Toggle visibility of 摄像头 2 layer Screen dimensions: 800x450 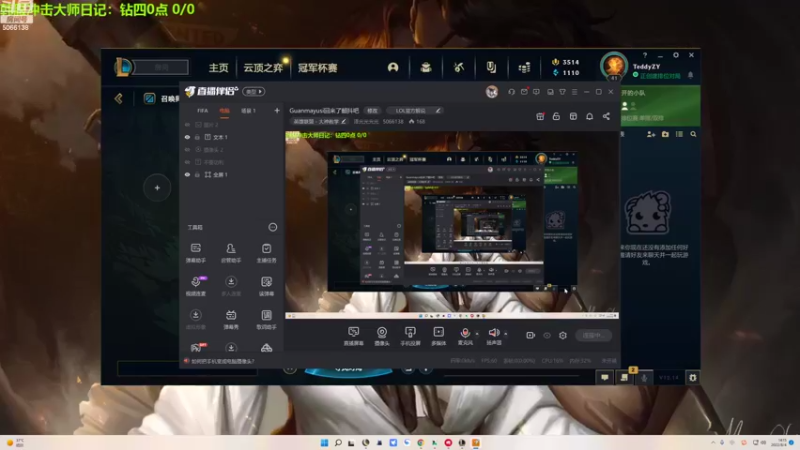[x=187, y=149]
